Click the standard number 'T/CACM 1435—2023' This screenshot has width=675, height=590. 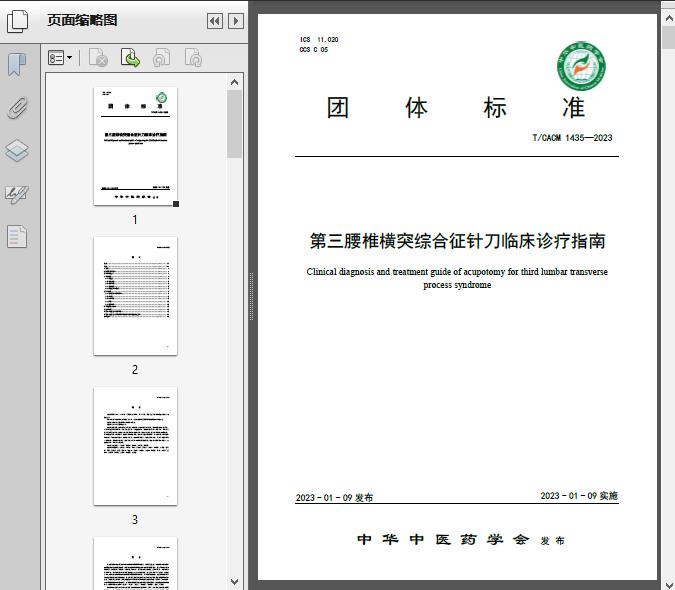tap(572, 138)
